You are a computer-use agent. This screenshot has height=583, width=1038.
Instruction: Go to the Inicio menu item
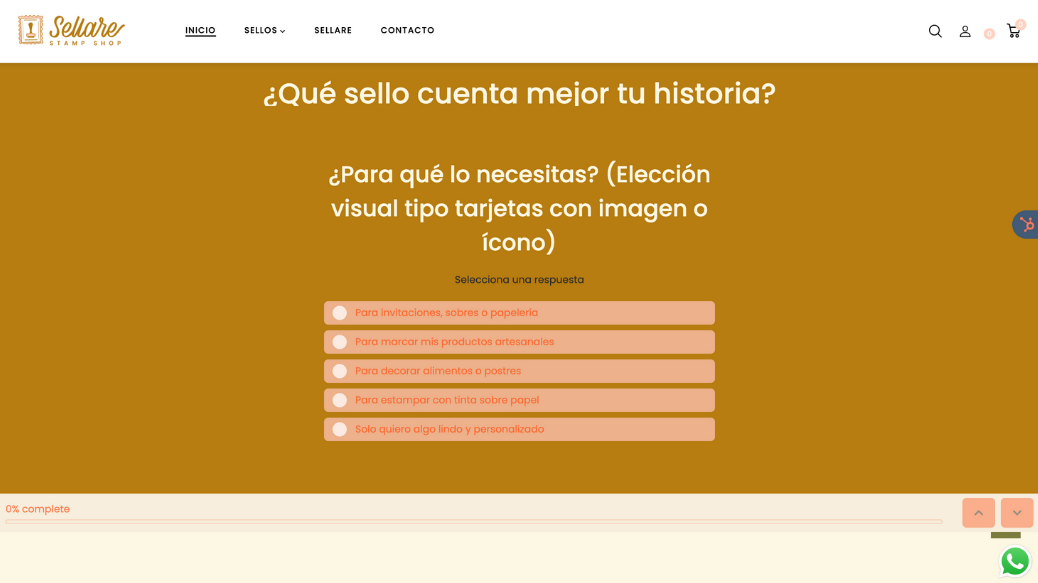(200, 31)
